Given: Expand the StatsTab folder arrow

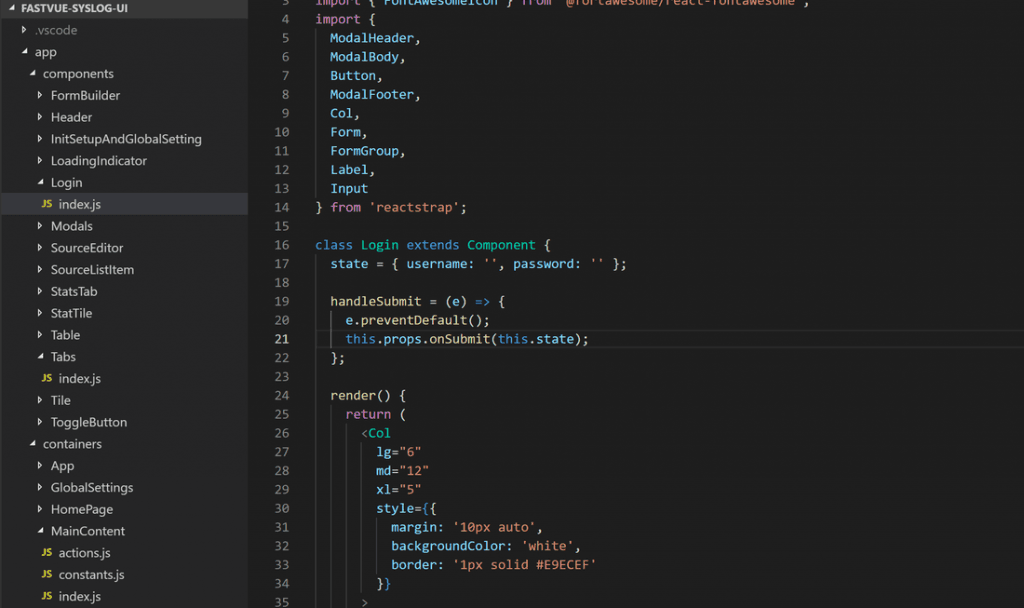Looking at the screenshot, I should 40,291.
